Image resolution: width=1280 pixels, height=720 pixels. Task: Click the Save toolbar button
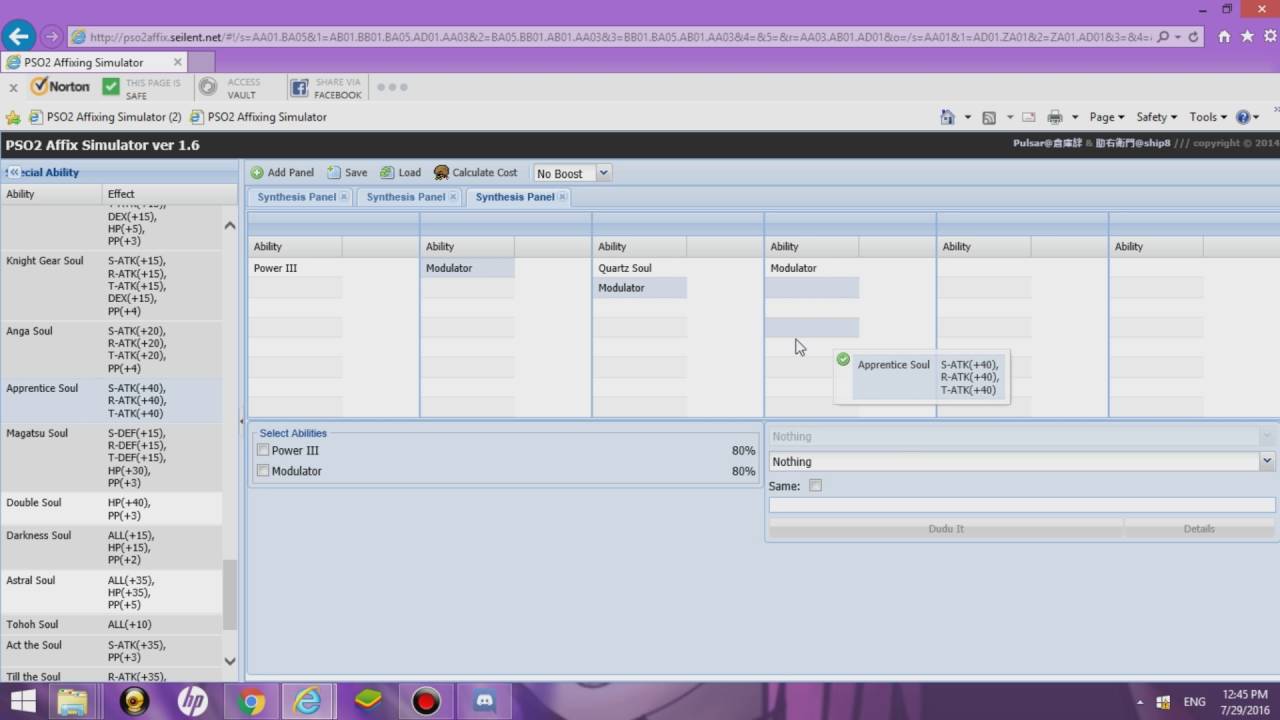(347, 172)
